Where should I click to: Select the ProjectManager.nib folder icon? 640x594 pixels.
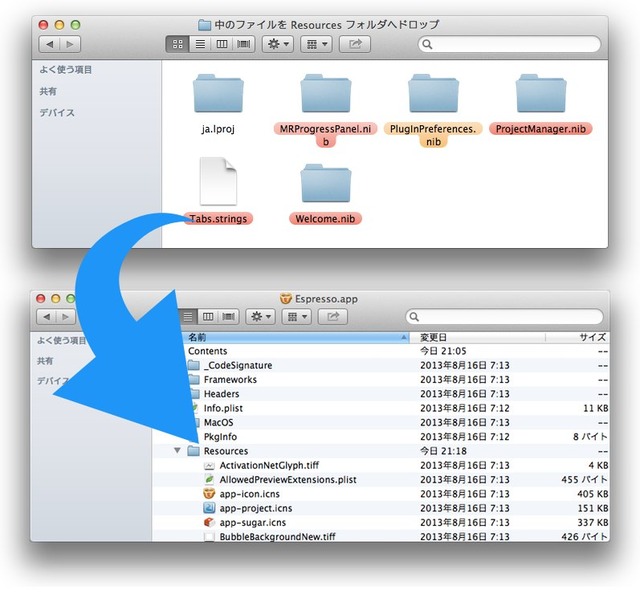click(541, 93)
